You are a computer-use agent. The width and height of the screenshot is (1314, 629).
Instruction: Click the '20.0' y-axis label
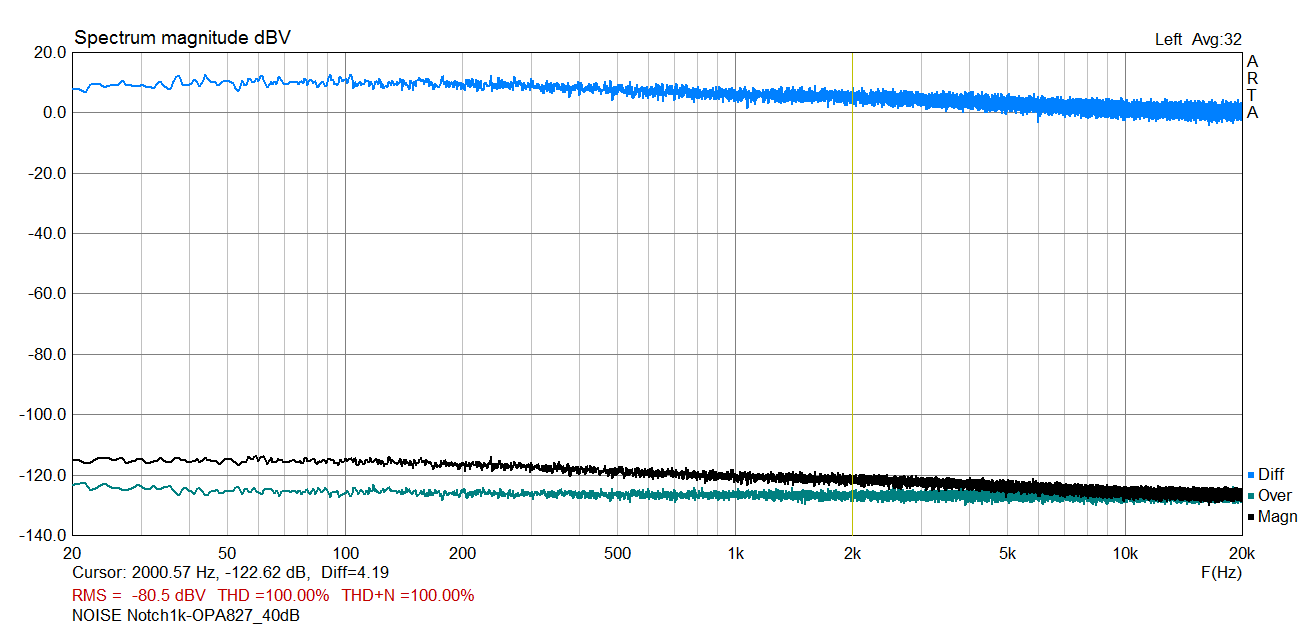click(49, 53)
